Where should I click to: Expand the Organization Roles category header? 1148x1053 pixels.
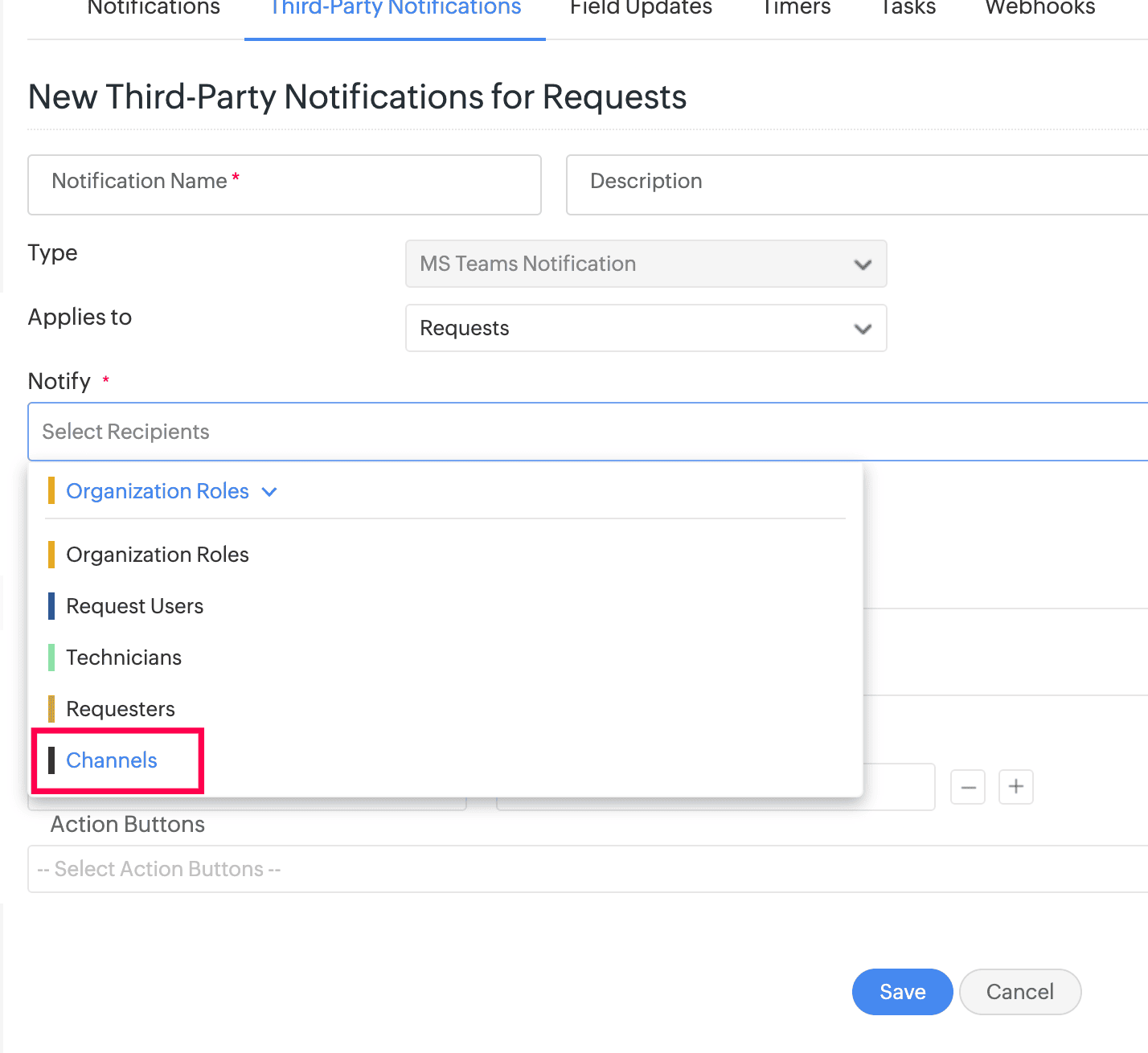170,491
